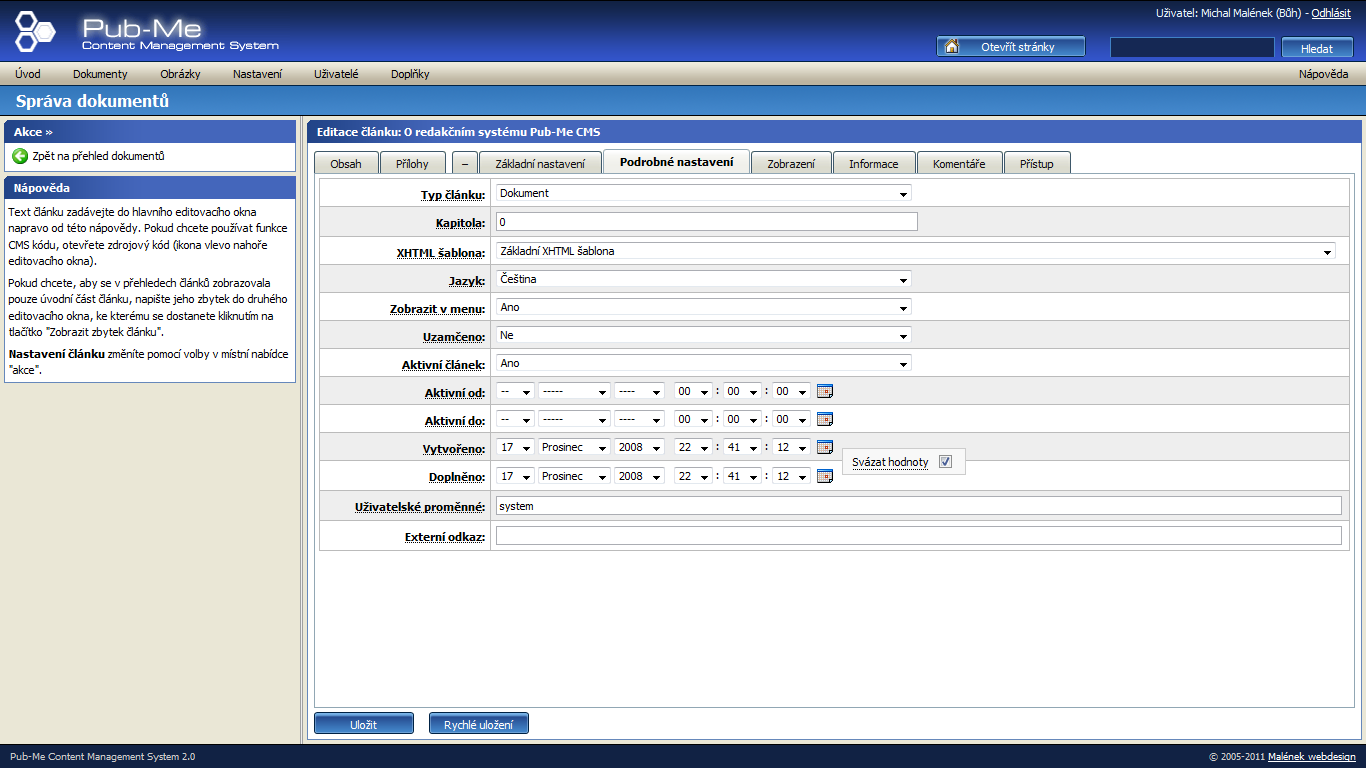Log out via the Odhlásit link
Image resolution: width=1366 pixels, height=768 pixels.
click(x=1331, y=13)
